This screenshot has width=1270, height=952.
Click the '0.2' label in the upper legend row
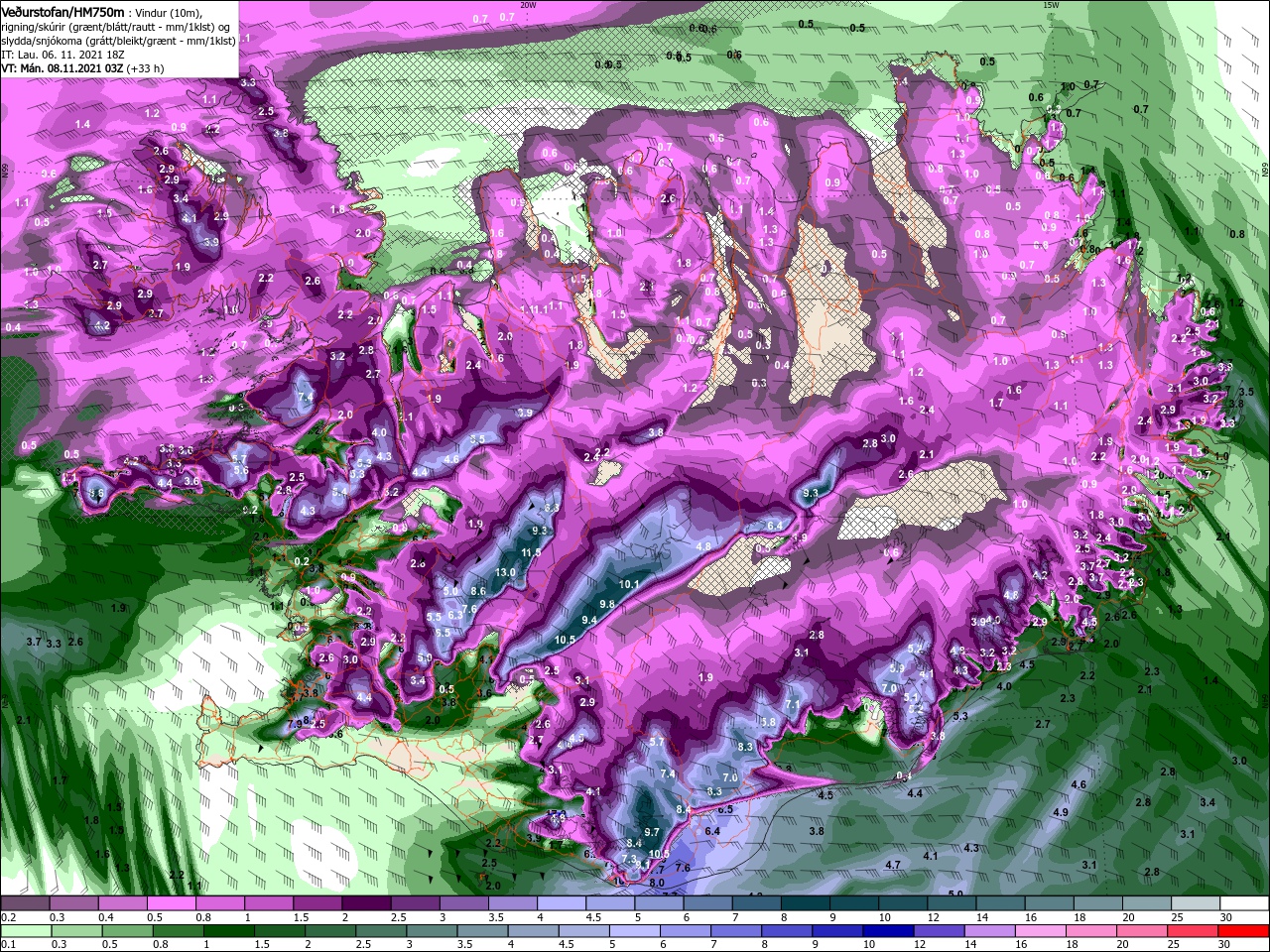(x=8, y=917)
